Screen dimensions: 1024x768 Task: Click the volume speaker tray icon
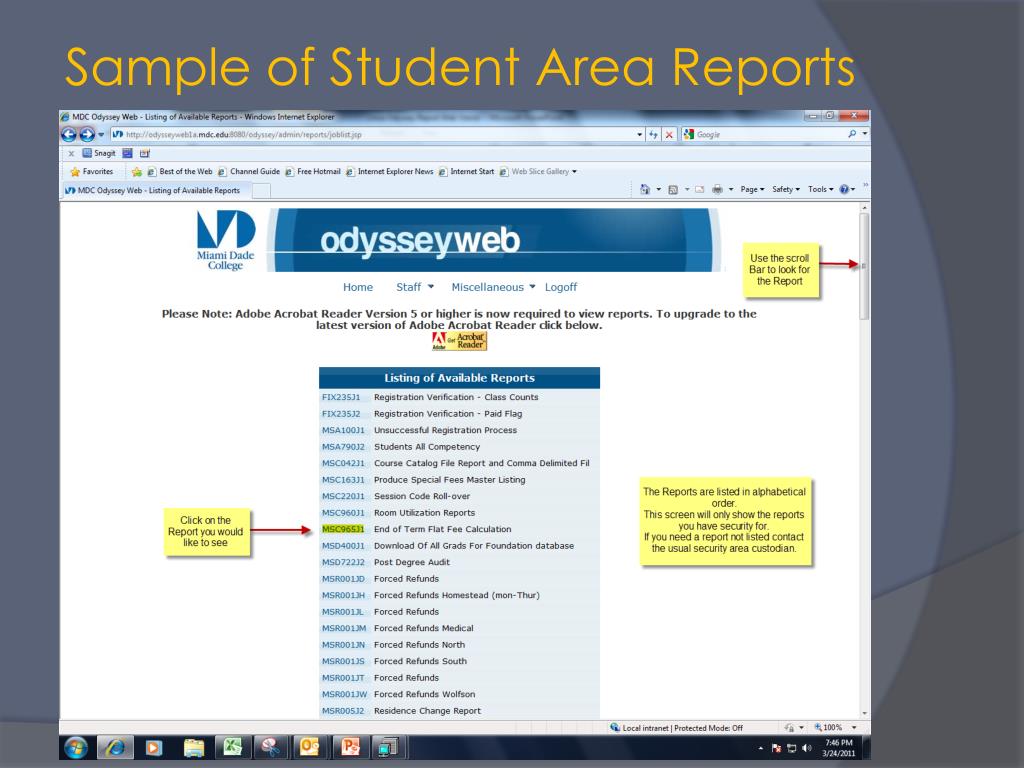(807, 748)
